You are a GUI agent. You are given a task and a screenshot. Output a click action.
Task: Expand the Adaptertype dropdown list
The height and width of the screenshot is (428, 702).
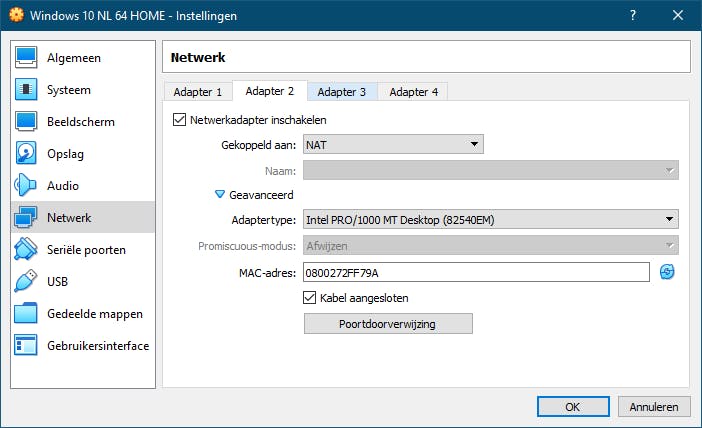click(x=490, y=219)
